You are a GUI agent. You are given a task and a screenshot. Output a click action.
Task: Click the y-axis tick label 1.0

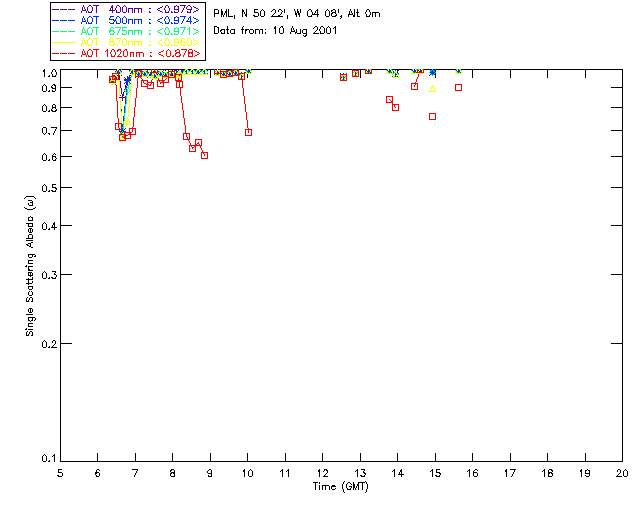(x=49, y=73)
